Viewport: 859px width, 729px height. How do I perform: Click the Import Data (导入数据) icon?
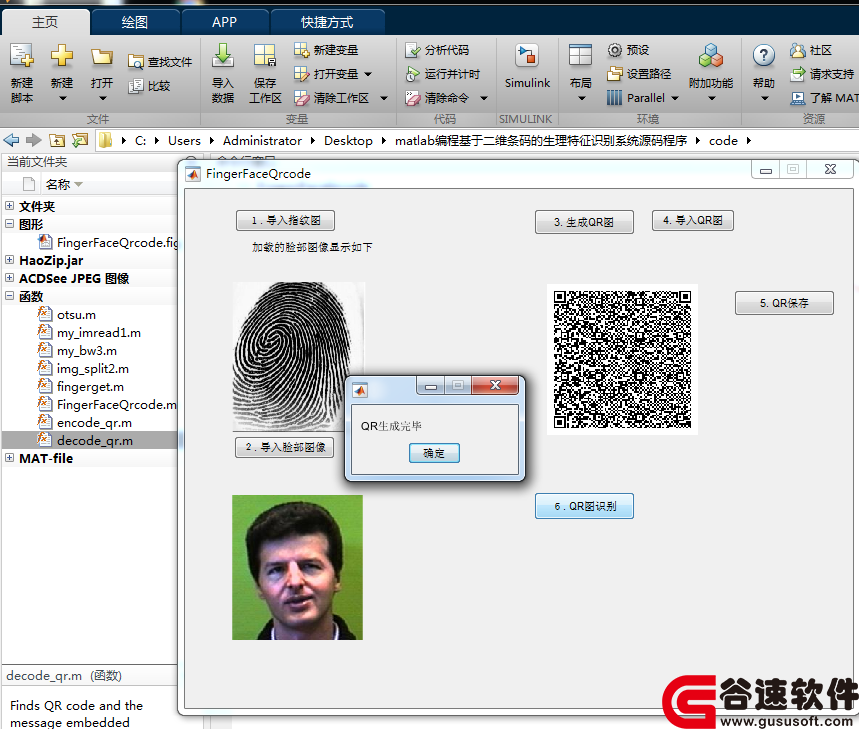[223, 56]
